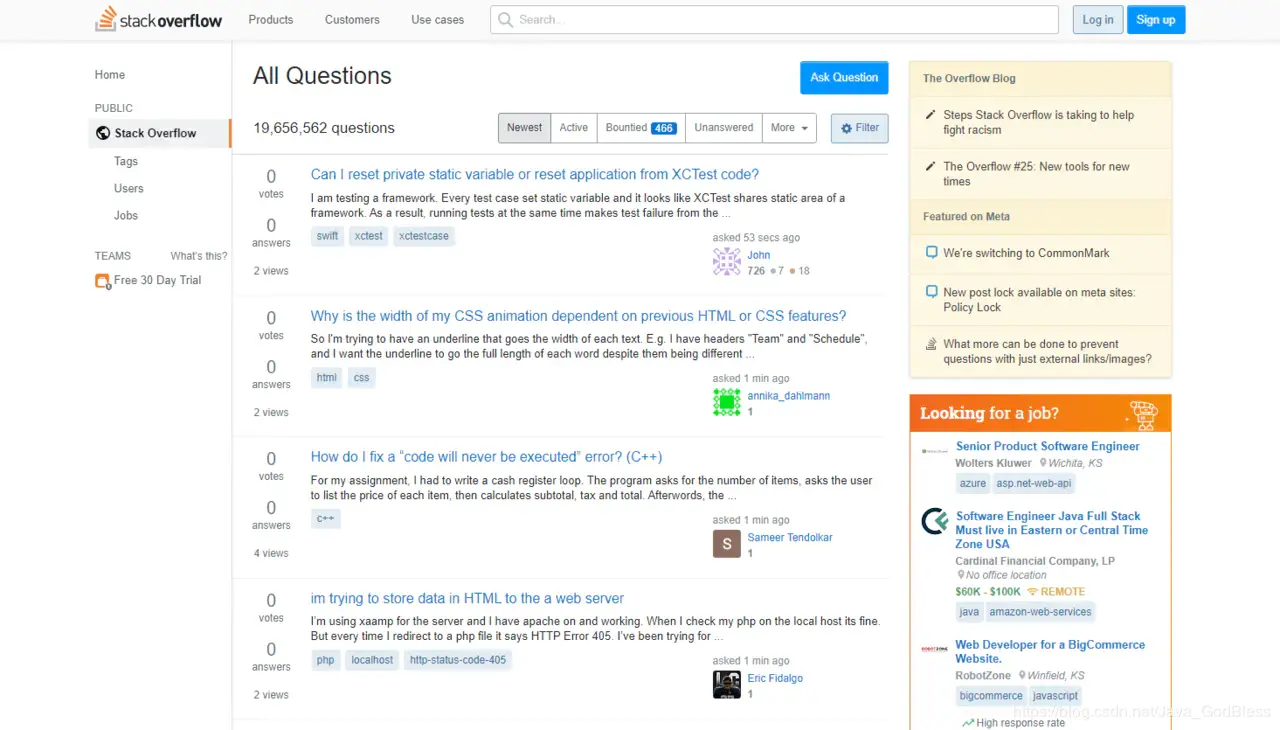1280x730 pixels.
Task: Click chat icon beside external links post
Action: pos(931,344)
